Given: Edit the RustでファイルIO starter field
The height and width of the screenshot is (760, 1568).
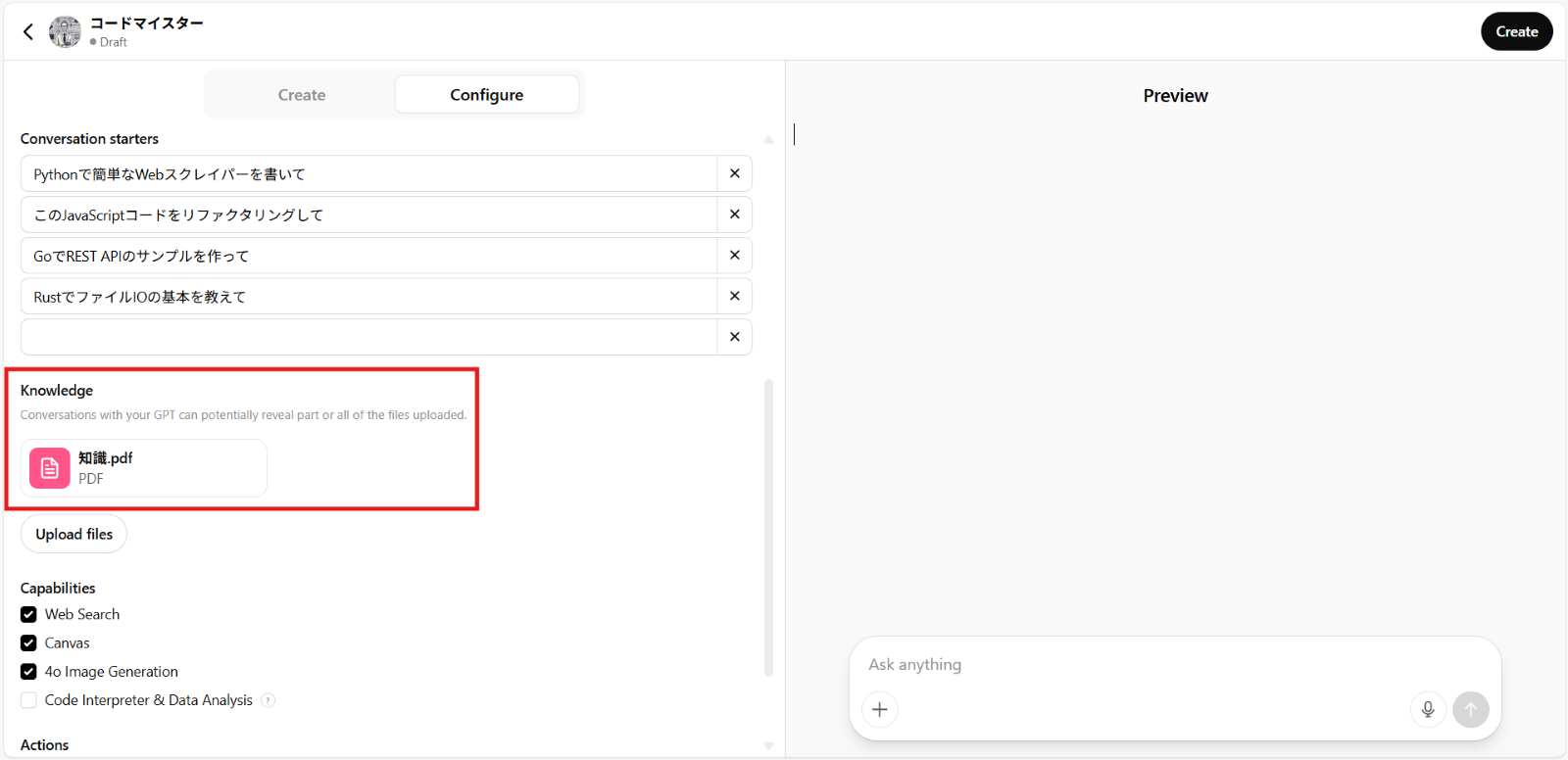Looking at the screenshot, I should point(368,296).
